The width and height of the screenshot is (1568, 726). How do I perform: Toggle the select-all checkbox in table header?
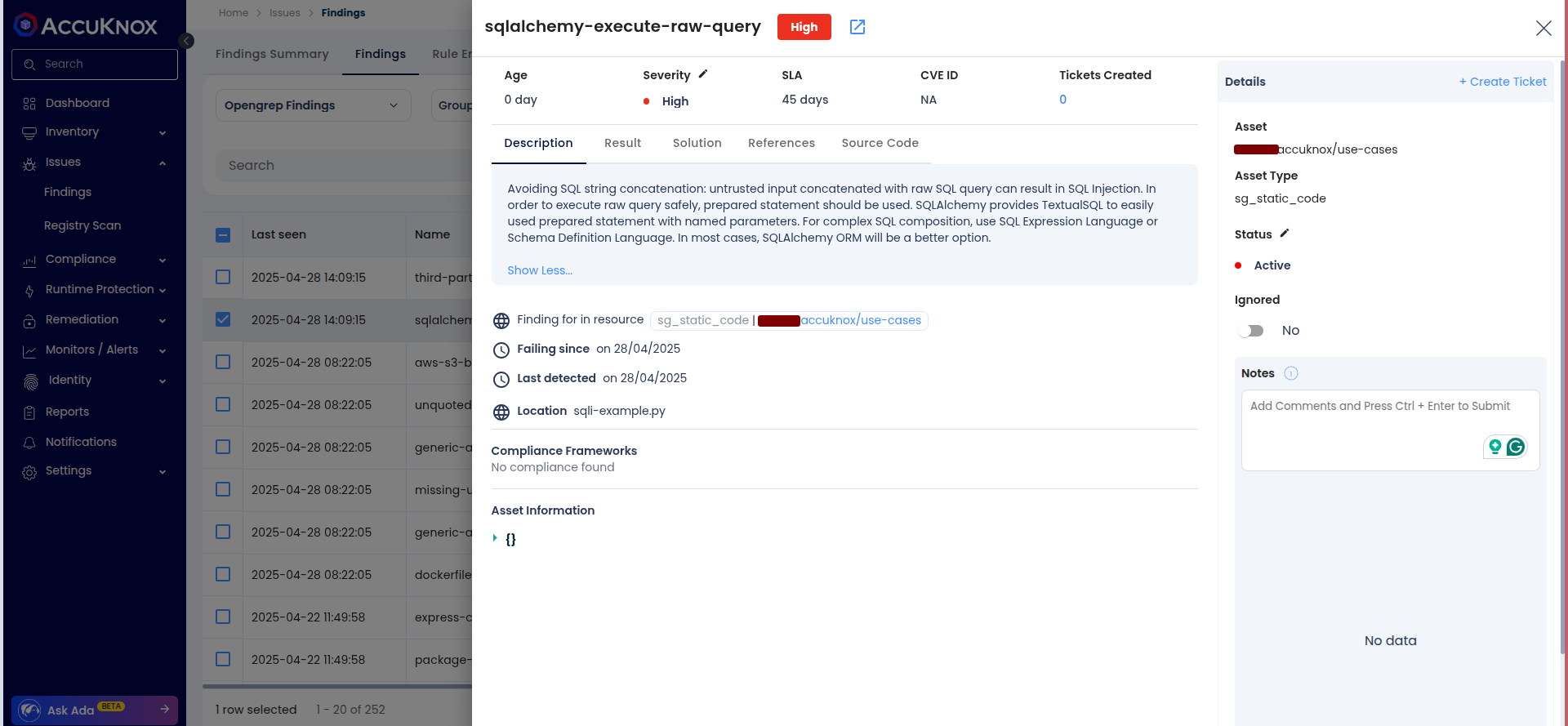pyautogui.click(x=223, y=235)
